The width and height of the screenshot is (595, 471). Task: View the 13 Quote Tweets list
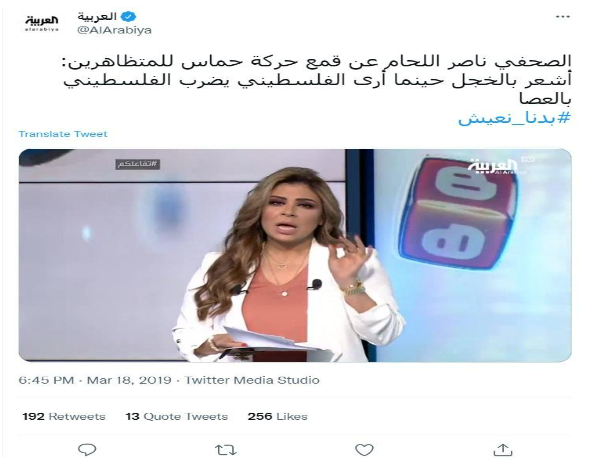[176, 416]
